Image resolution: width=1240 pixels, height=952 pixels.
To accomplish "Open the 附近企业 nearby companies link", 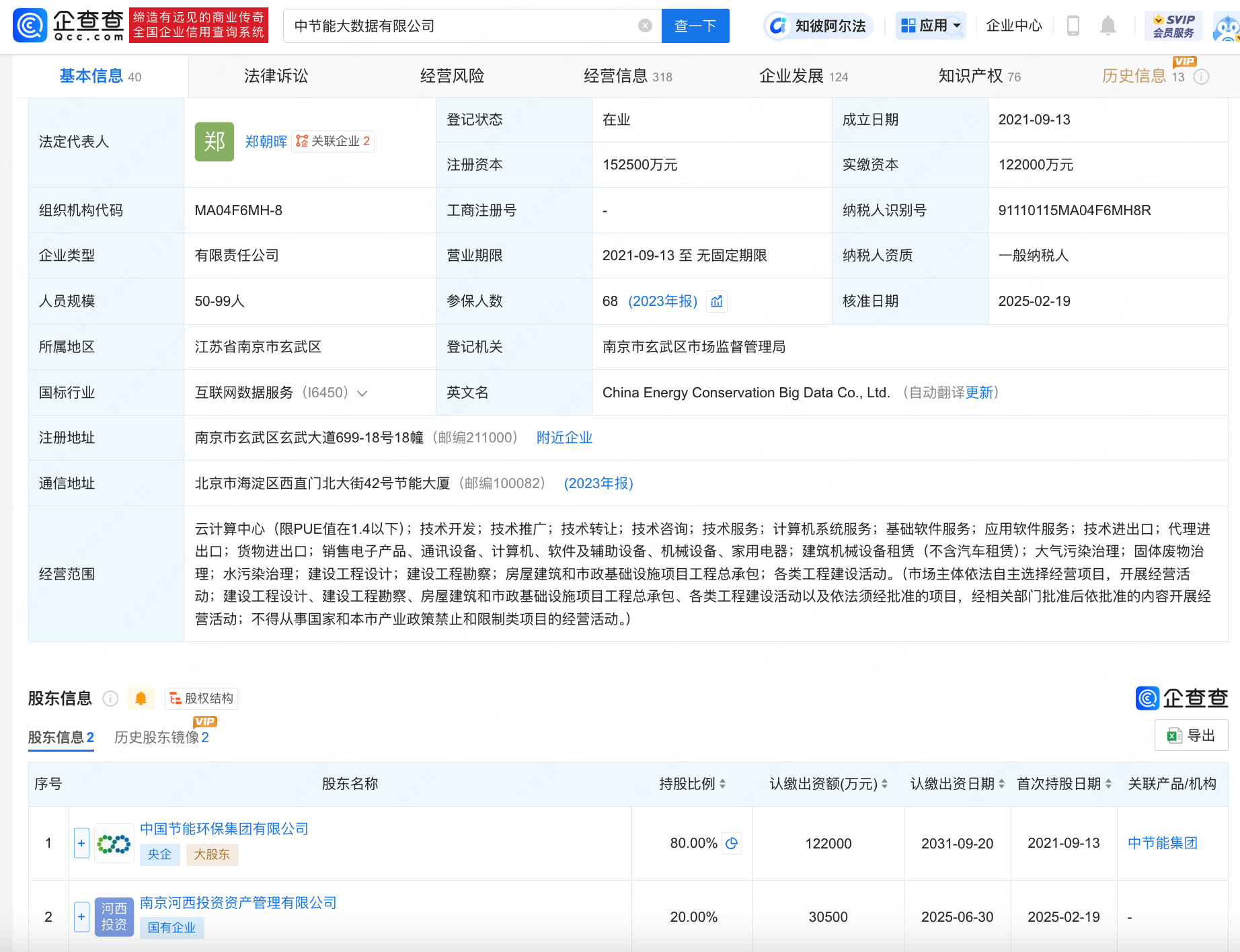I will (x=564, y=438).
